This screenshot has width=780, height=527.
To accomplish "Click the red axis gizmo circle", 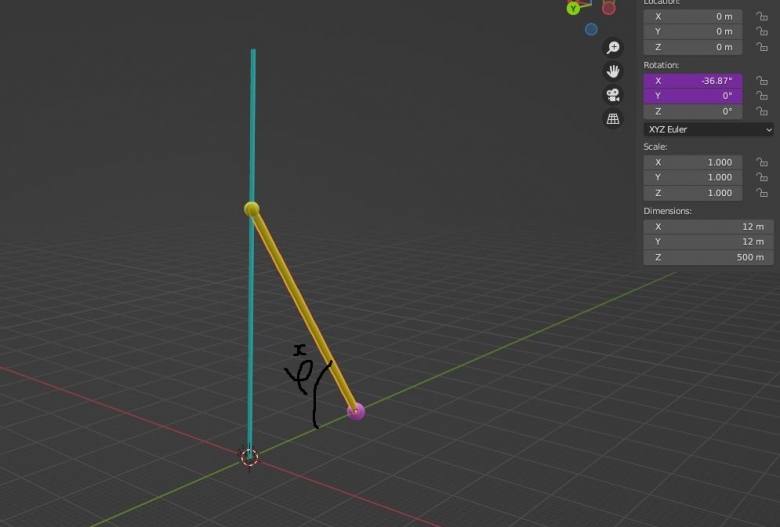I will point(608,8).
